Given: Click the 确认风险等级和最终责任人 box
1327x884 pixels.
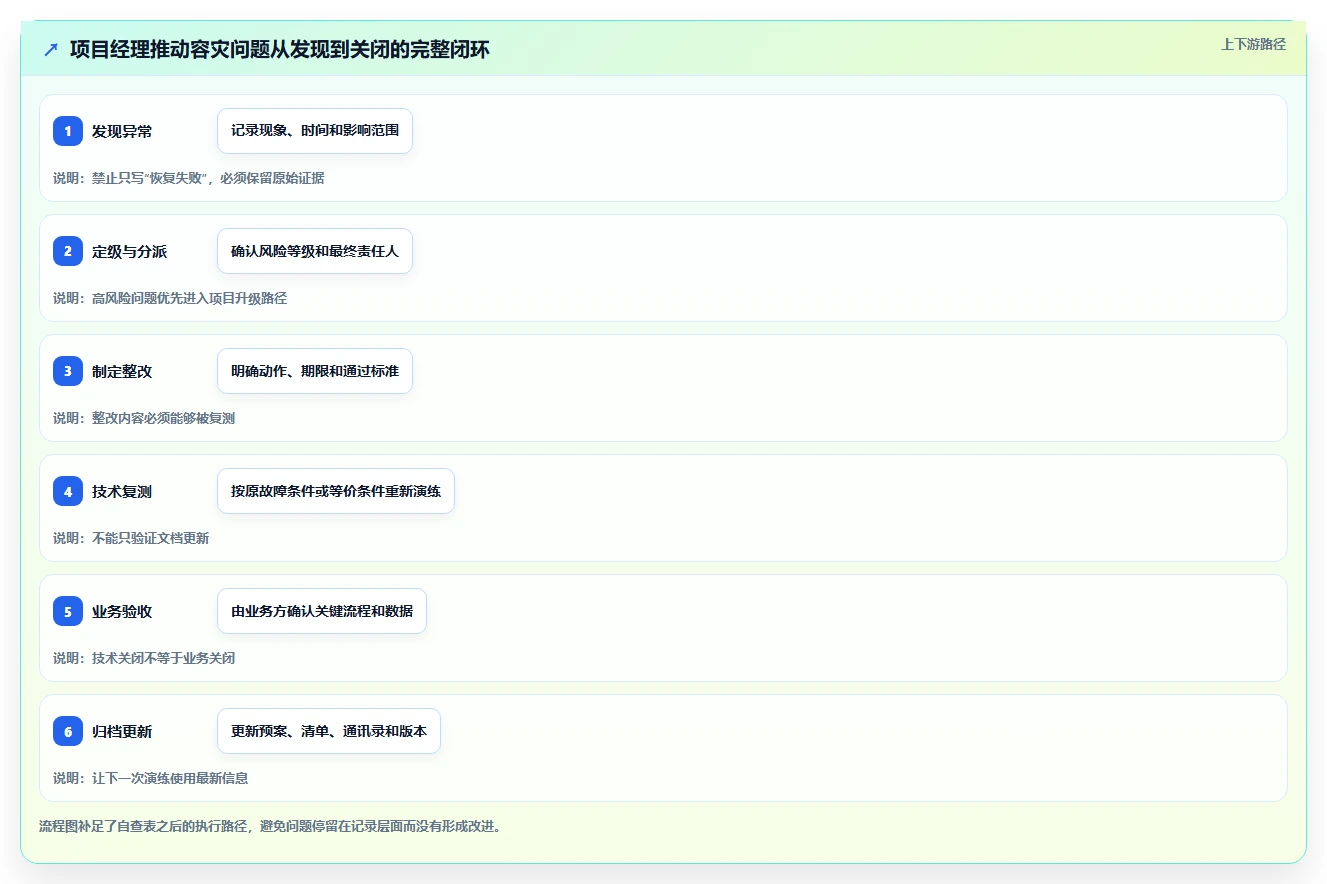Looking at the screenshot, I should tap(315, 251).
